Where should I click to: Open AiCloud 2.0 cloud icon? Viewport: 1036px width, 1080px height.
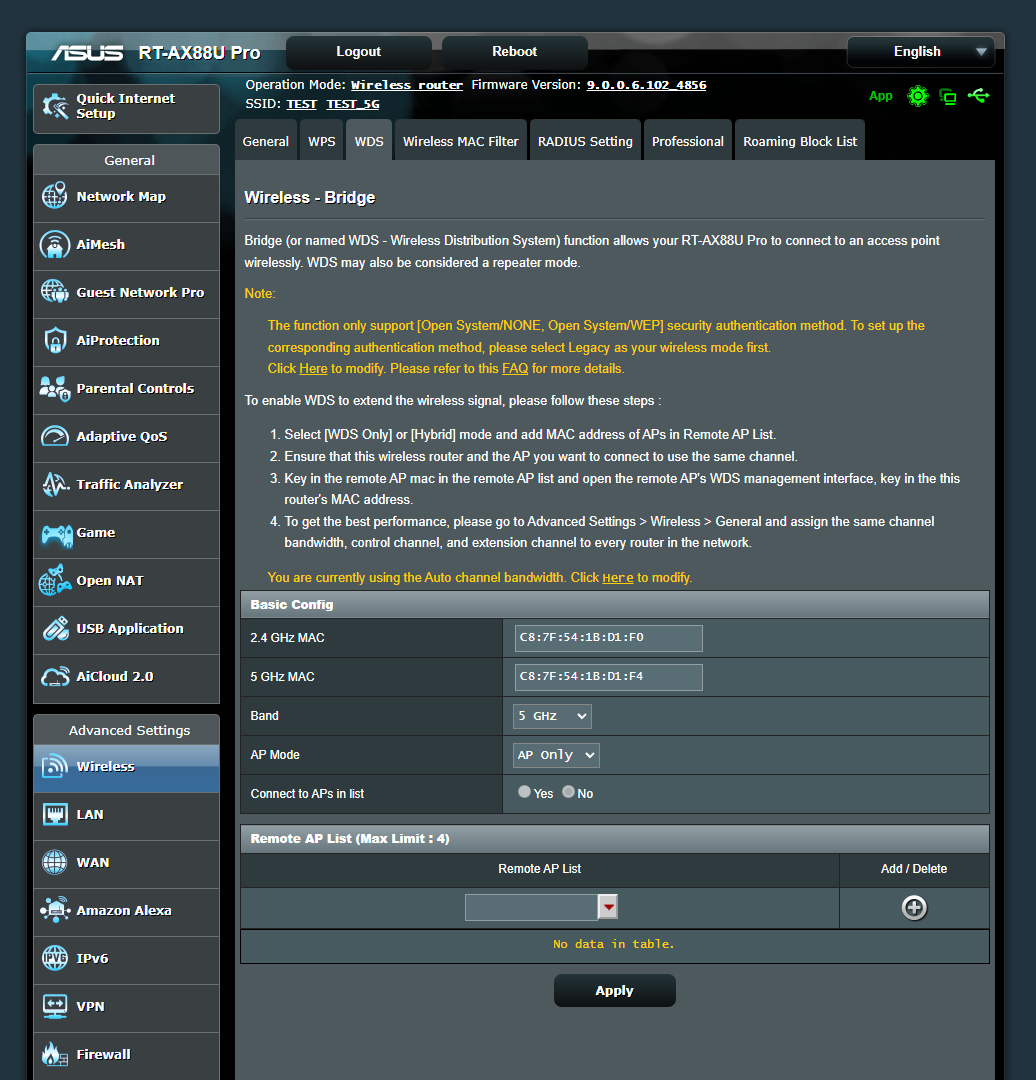tap(55, 676)
